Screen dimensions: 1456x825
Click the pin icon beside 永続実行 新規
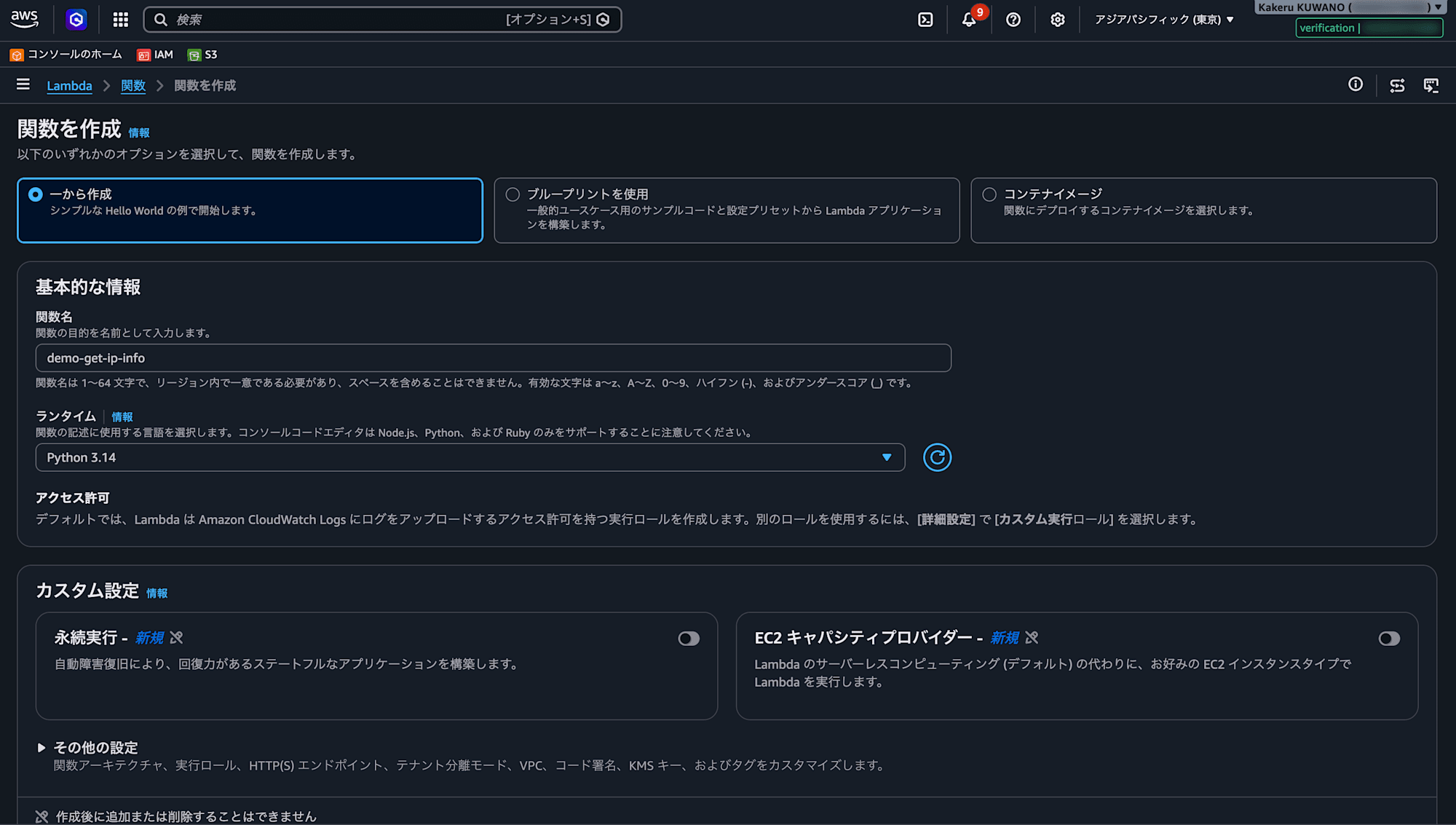click(176, 638)
